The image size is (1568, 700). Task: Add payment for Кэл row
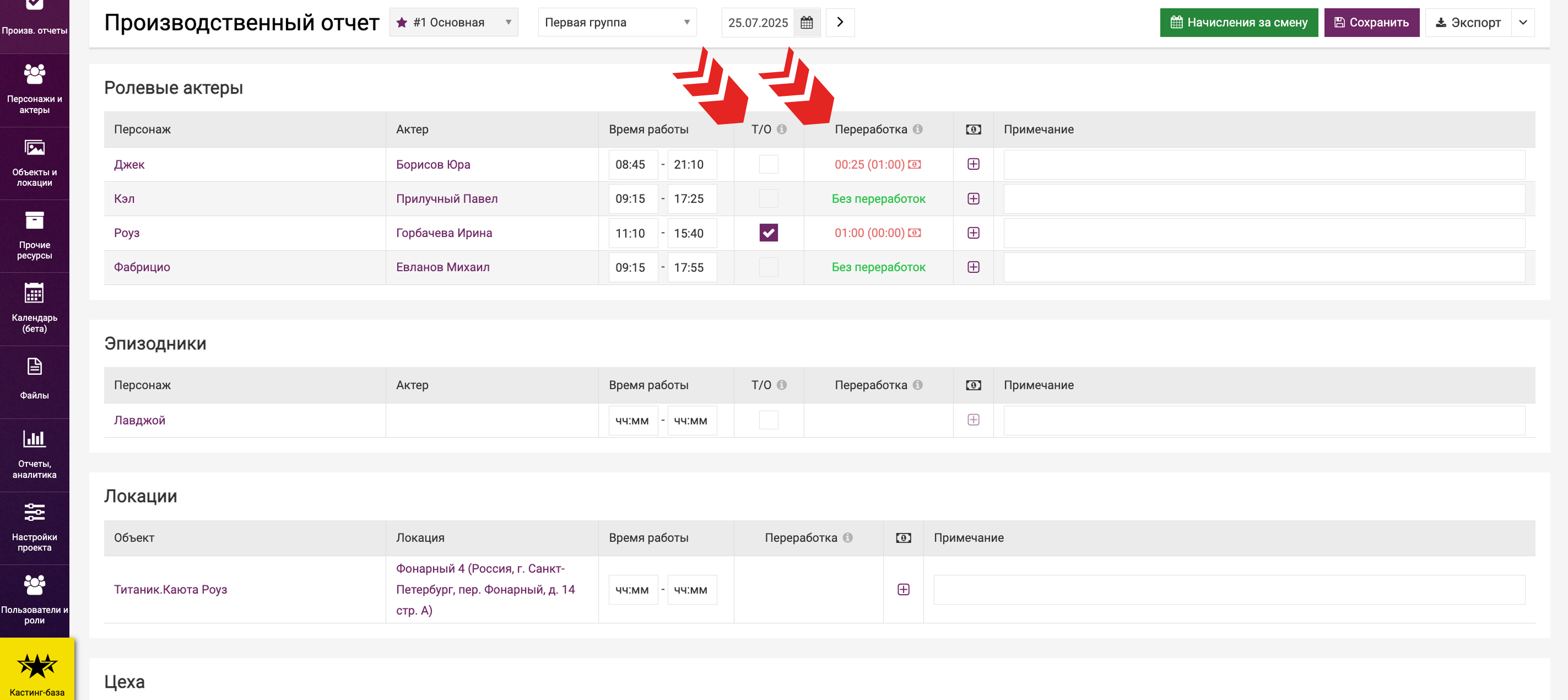coord(974,198)
